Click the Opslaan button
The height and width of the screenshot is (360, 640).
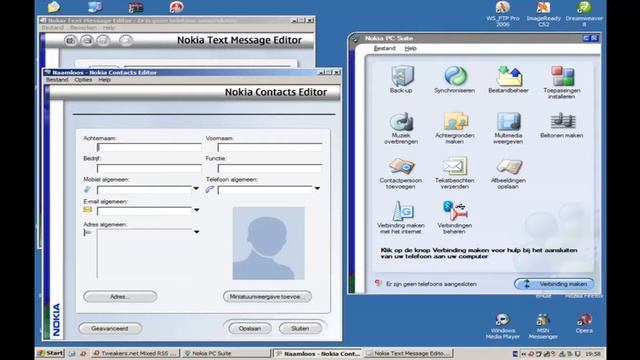pos(250,329)
